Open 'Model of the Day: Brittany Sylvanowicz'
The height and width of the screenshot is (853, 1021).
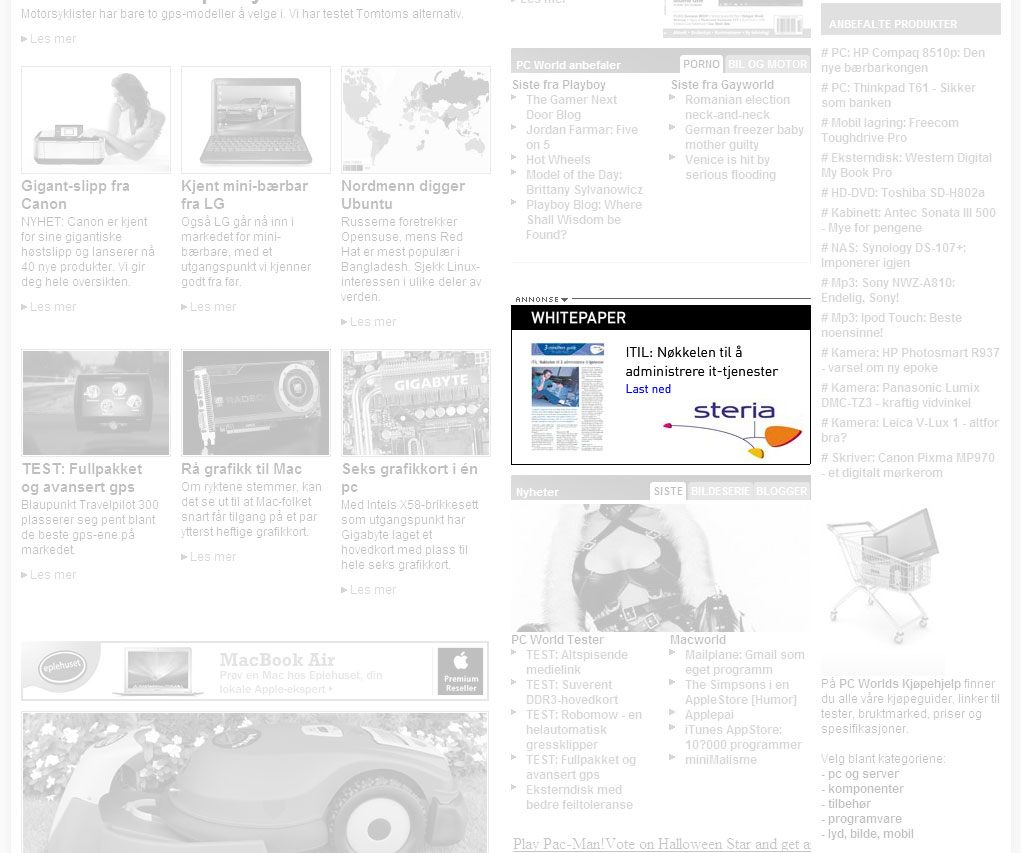[584, 182]
